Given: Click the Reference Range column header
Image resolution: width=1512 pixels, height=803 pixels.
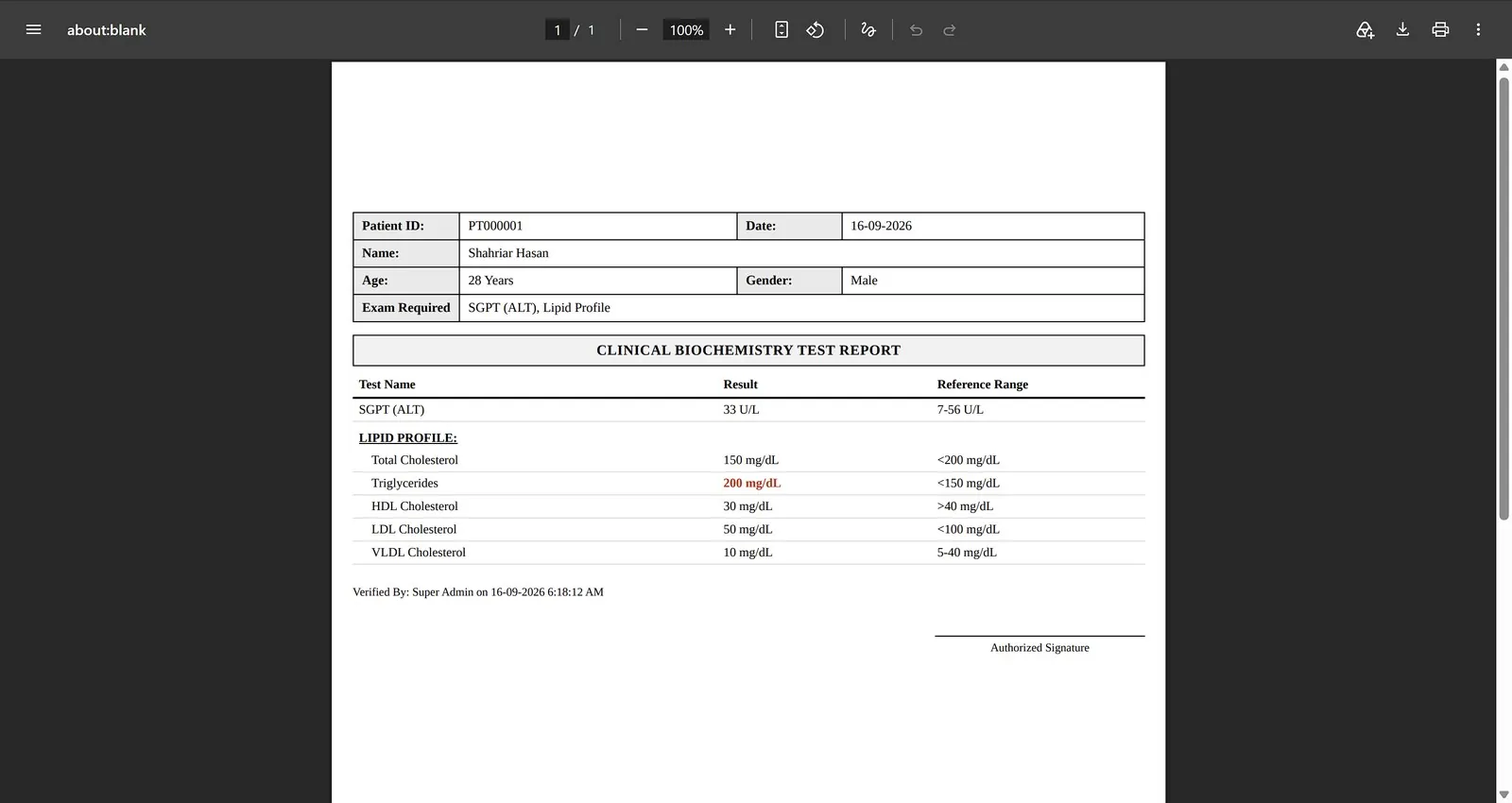Looking at the screenshot, I should [x=982, y=384].
